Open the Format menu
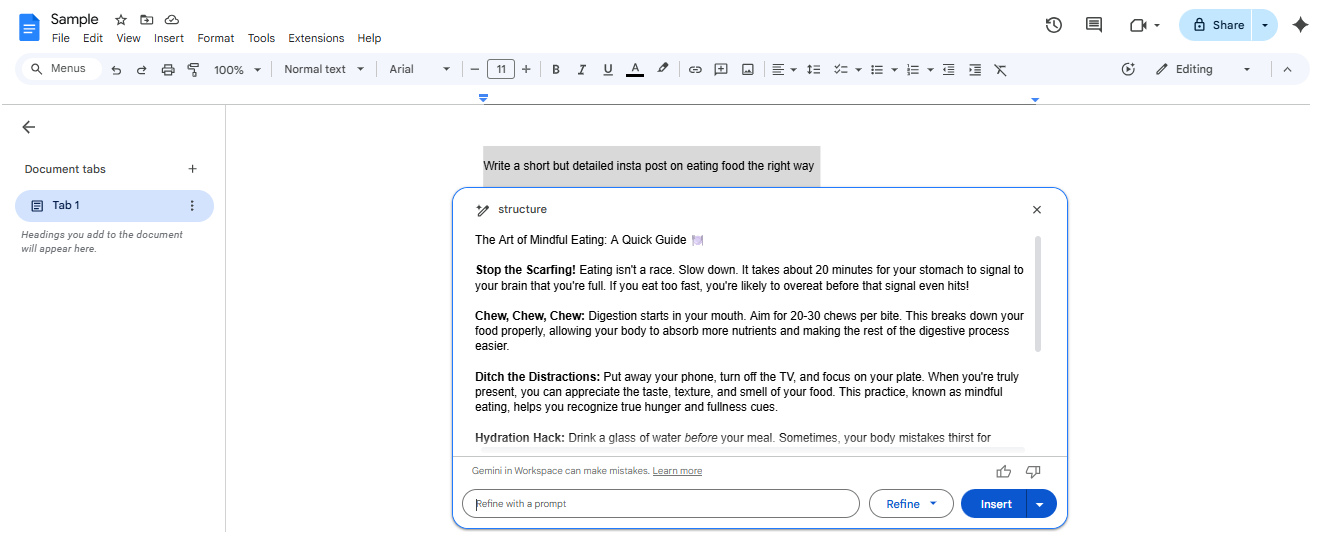Viewport: 1318px width, 534px height. coord(216,38)
